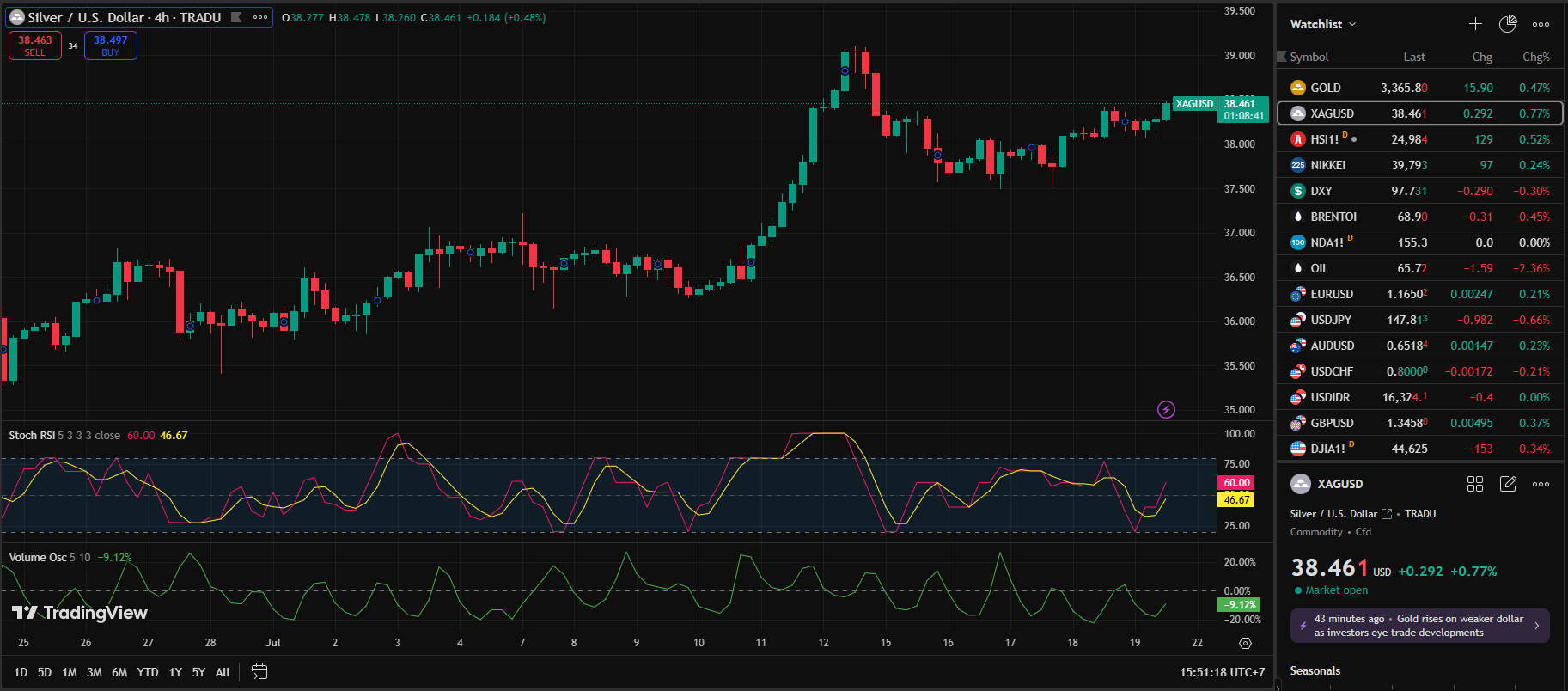This screenshot has width=1568, height=691.
Task: Open the Gold rises on weaker dollar news item
Action: coord(1419,626)
